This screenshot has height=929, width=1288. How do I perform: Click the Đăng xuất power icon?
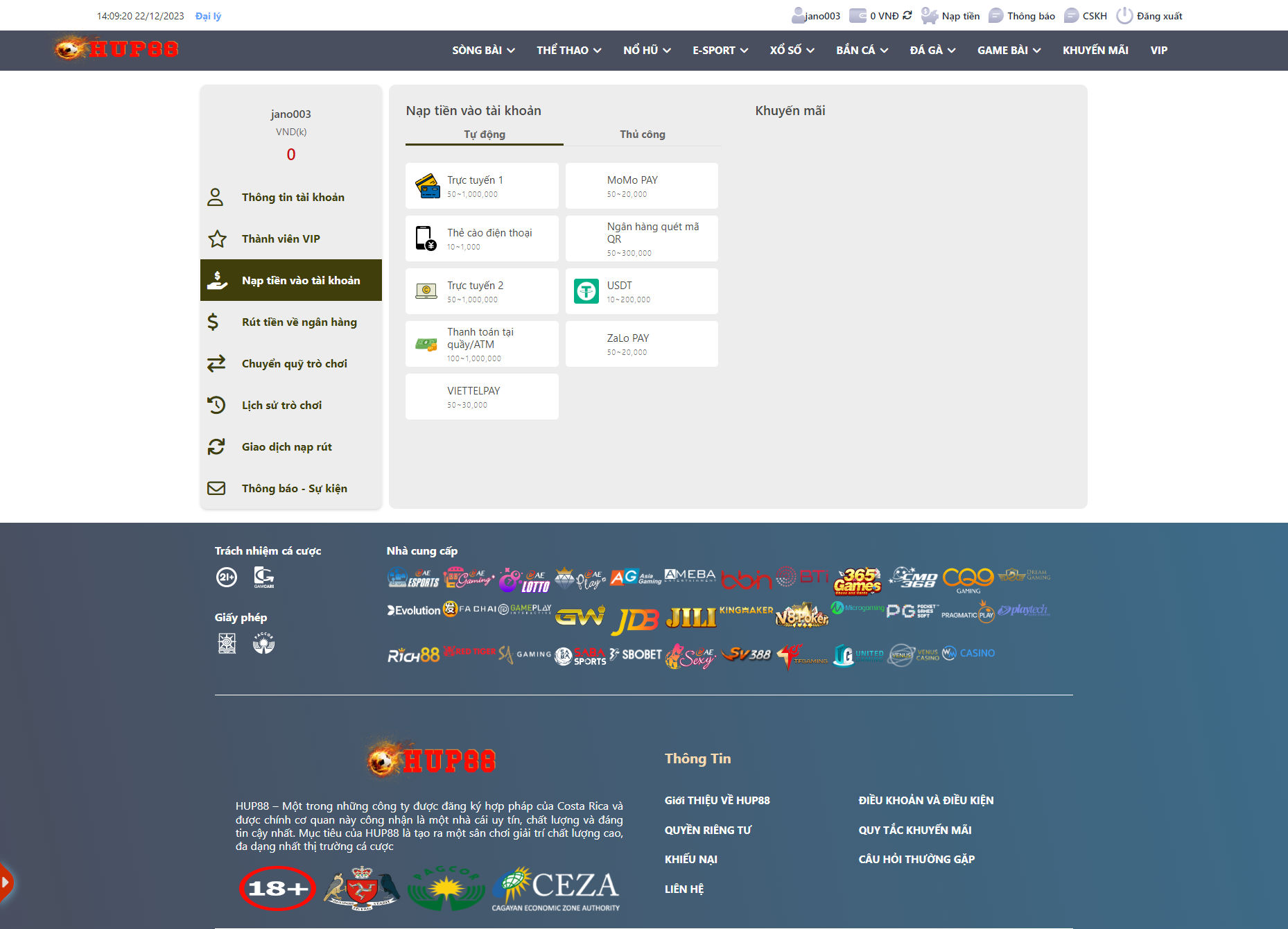(x=1124, y=15)
